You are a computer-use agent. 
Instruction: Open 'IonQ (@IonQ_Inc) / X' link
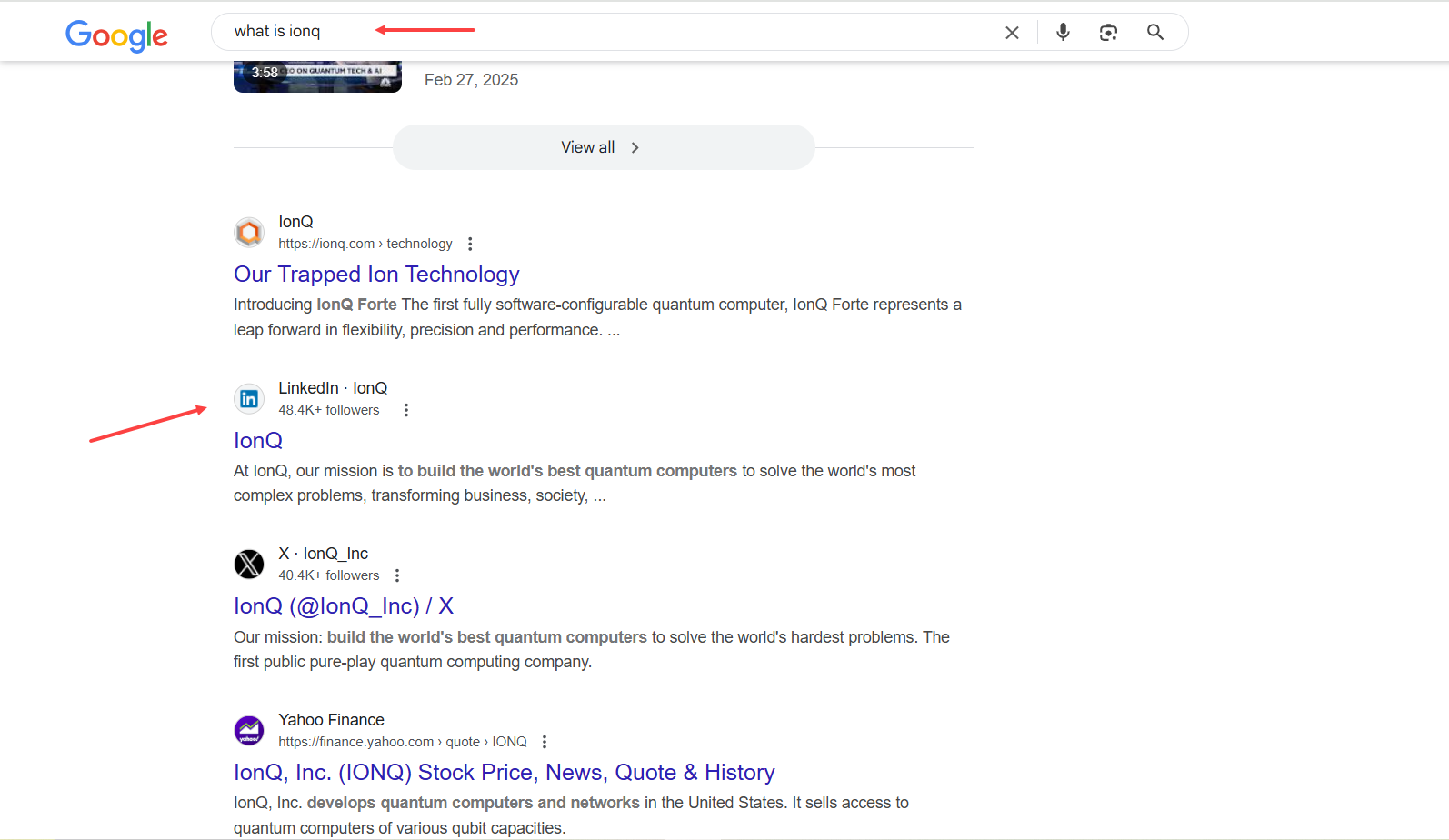344,606
